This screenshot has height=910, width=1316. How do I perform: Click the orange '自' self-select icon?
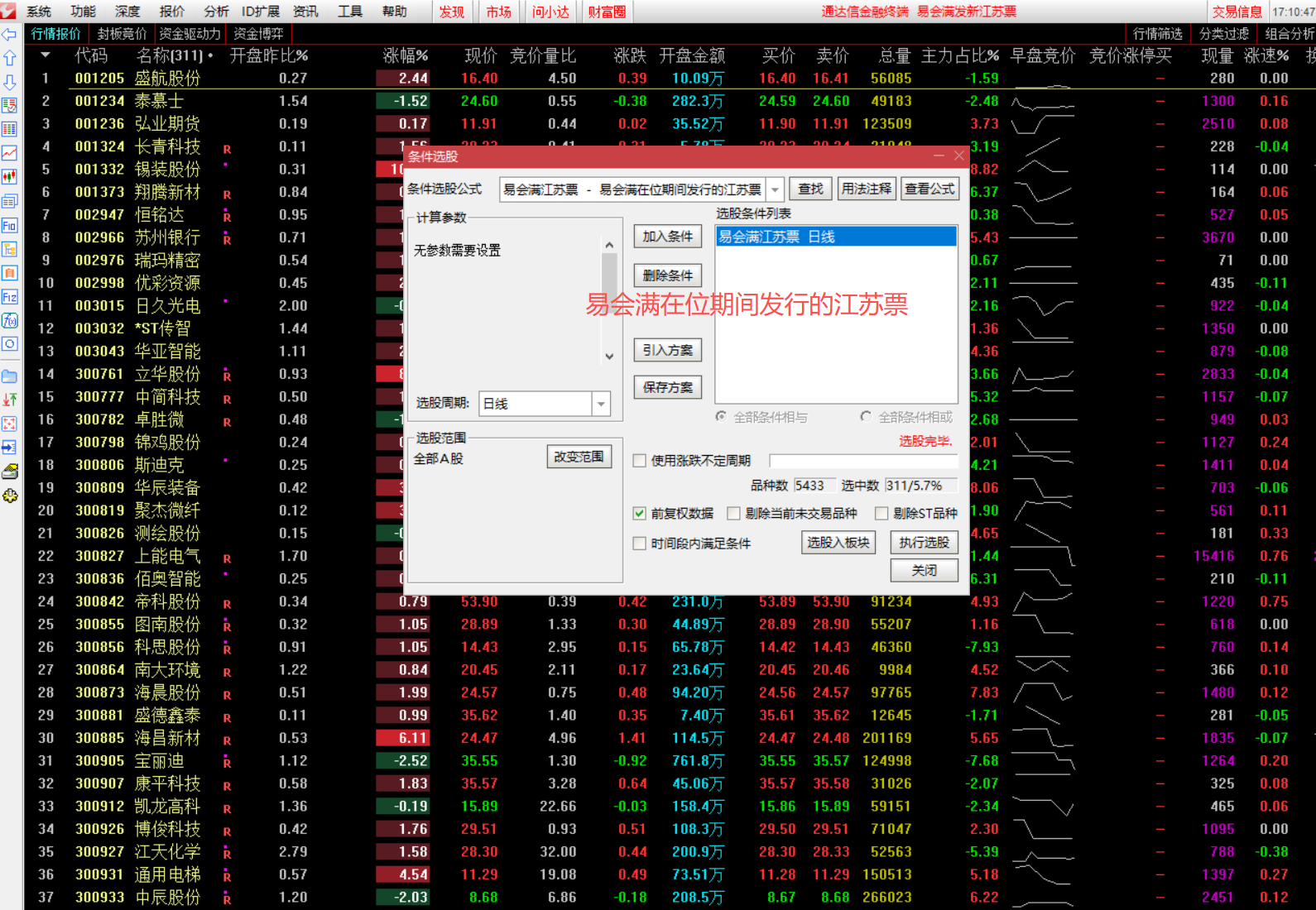coord(10,272)
